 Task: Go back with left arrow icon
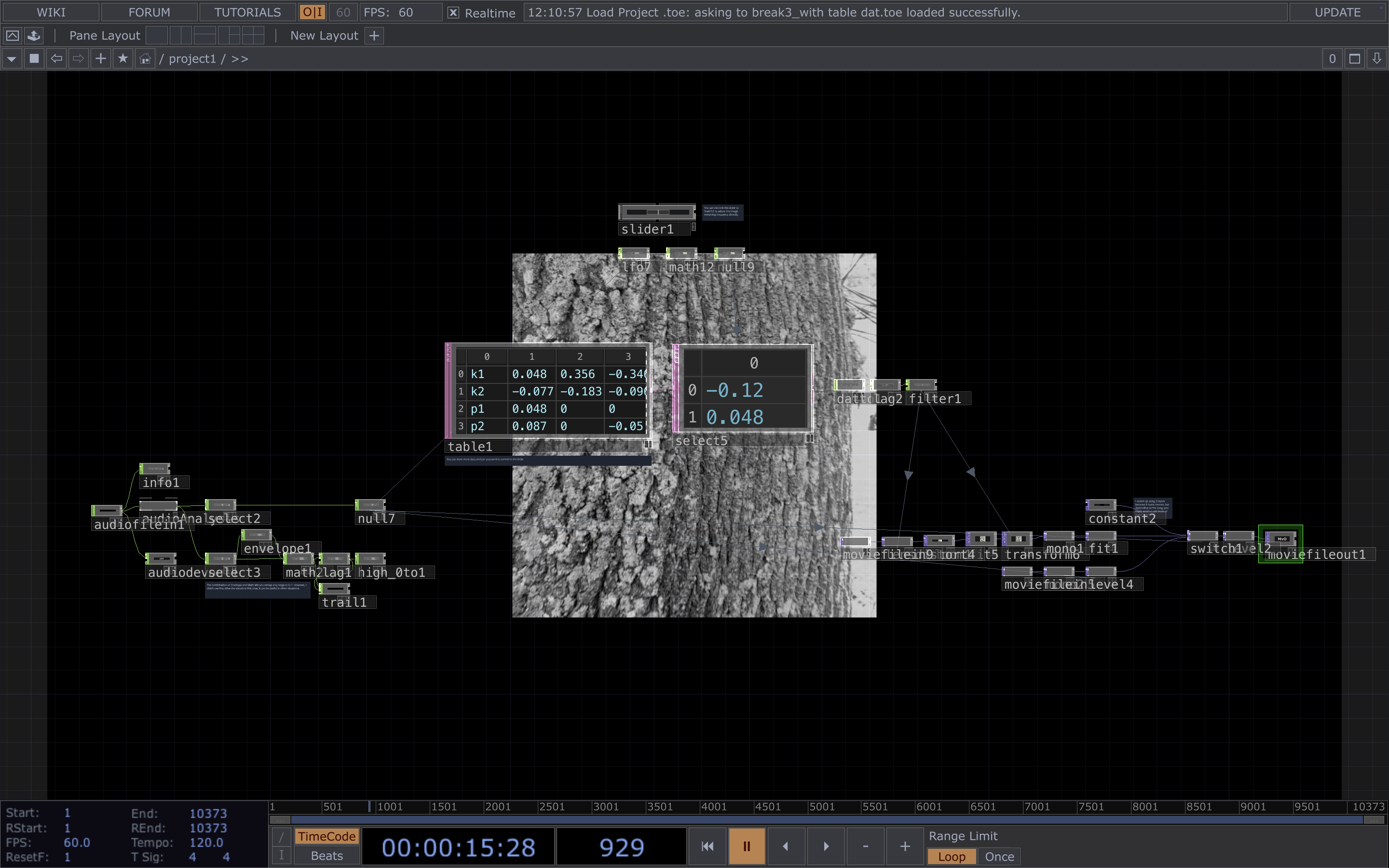[x=56, y=58]
